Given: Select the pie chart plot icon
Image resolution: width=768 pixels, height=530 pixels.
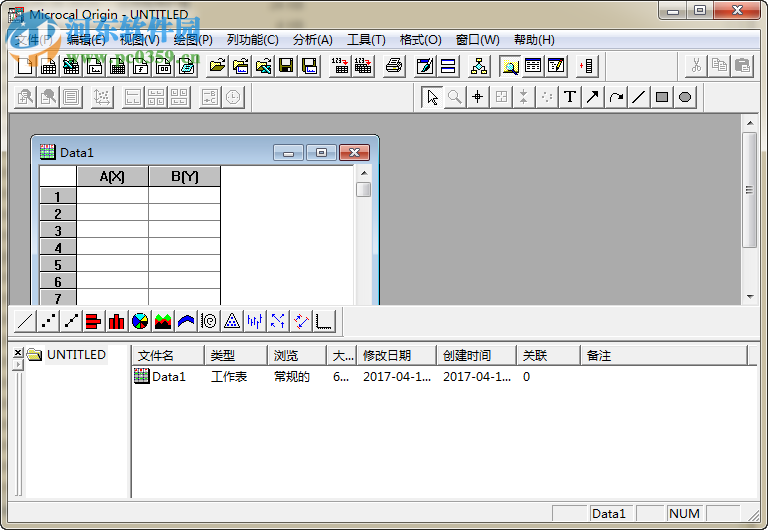Looking at the screenshot, I should (x=140, y=321).
